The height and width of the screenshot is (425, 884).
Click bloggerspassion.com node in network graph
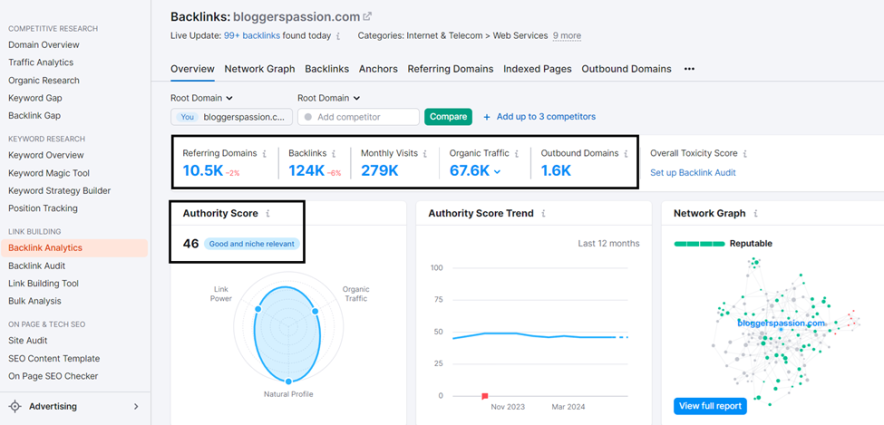point(781,324)
